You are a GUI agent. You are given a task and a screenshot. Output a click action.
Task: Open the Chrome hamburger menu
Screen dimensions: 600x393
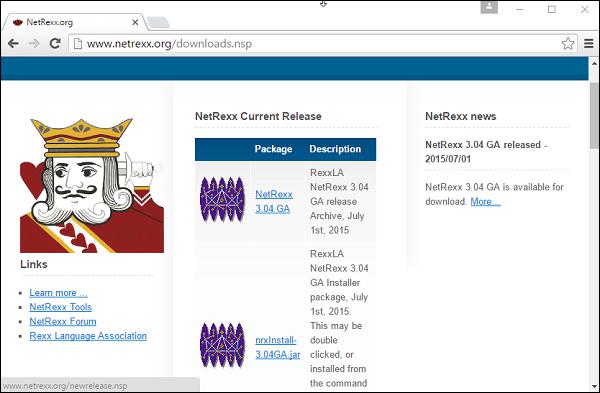pyautogui.click(x=589, y=44)
